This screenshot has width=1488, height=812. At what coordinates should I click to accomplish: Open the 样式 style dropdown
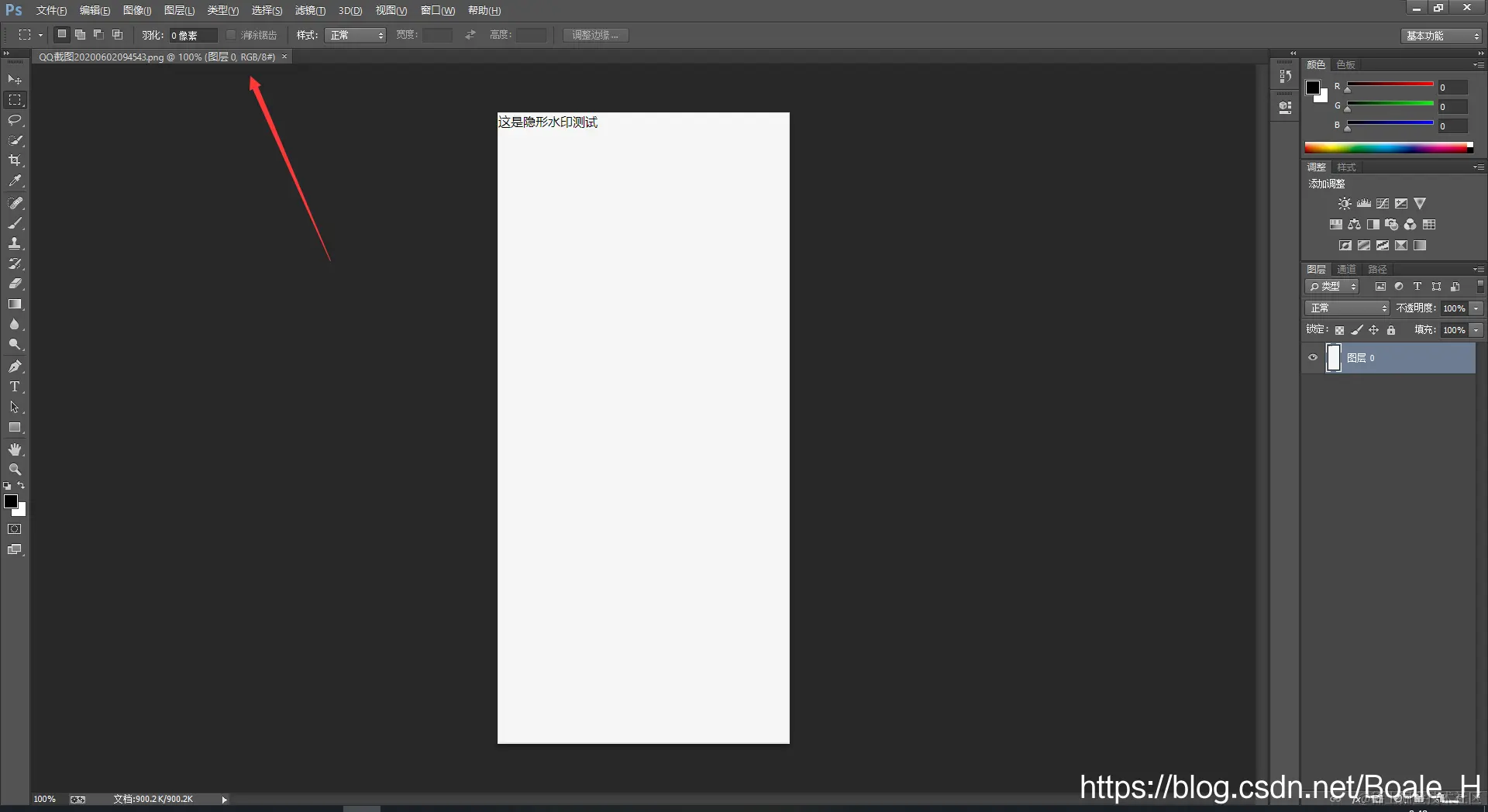(355, 35)
